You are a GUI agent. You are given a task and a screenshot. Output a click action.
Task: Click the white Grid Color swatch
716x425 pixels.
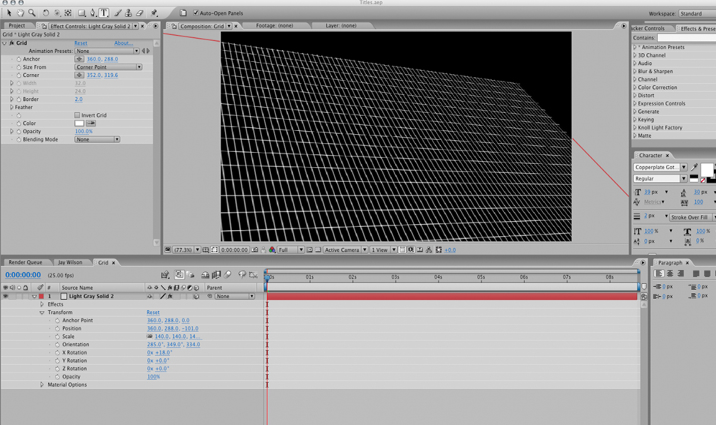pos(79,123)
